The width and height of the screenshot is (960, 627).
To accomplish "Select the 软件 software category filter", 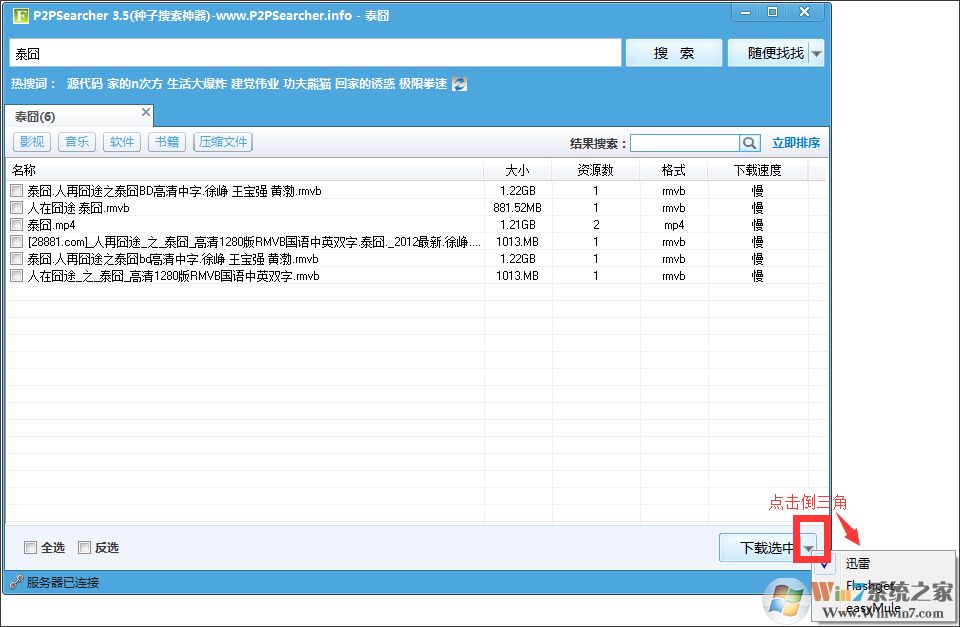I will click(121, 141).
